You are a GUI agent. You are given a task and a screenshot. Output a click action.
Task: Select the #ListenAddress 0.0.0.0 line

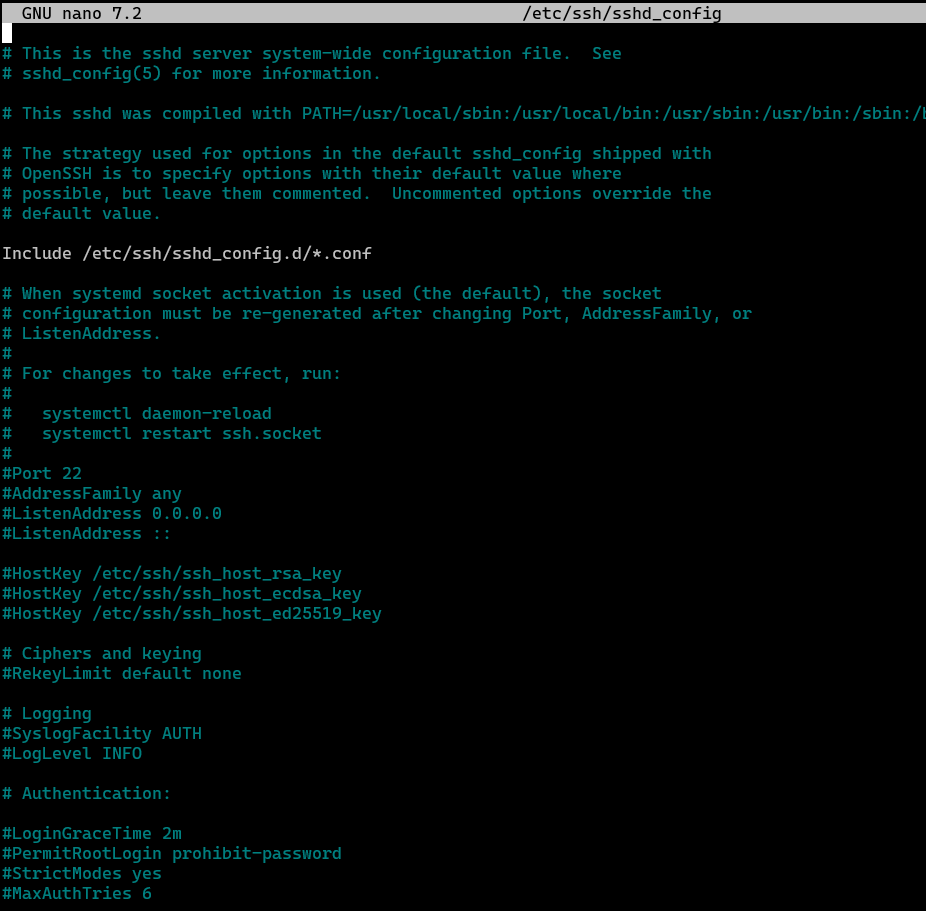pos(110,513)
